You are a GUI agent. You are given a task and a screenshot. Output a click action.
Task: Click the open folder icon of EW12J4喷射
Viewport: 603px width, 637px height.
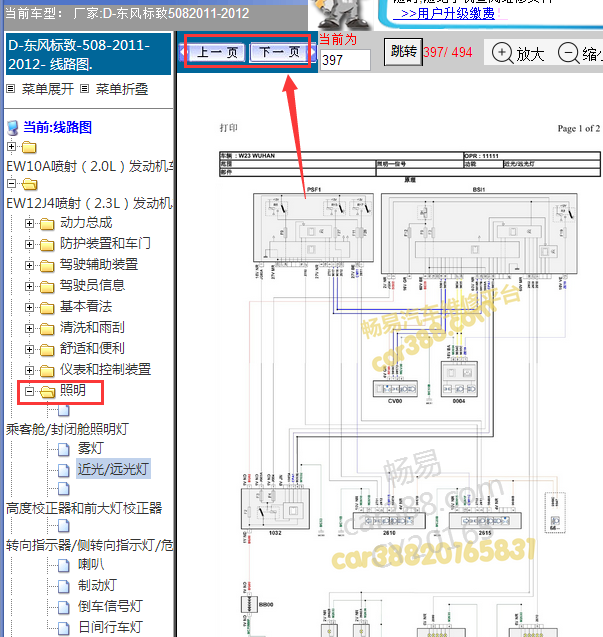[x=30, y=184]
